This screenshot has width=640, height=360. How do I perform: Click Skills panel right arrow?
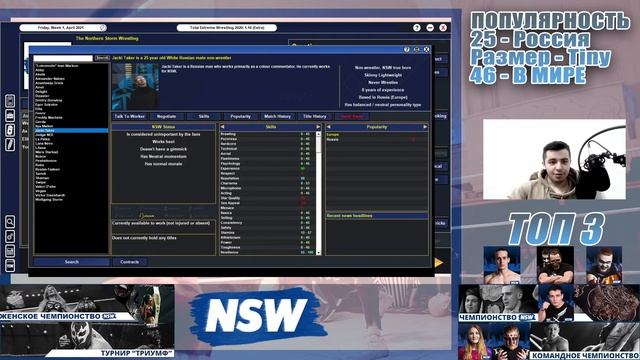tap(318, 127)
